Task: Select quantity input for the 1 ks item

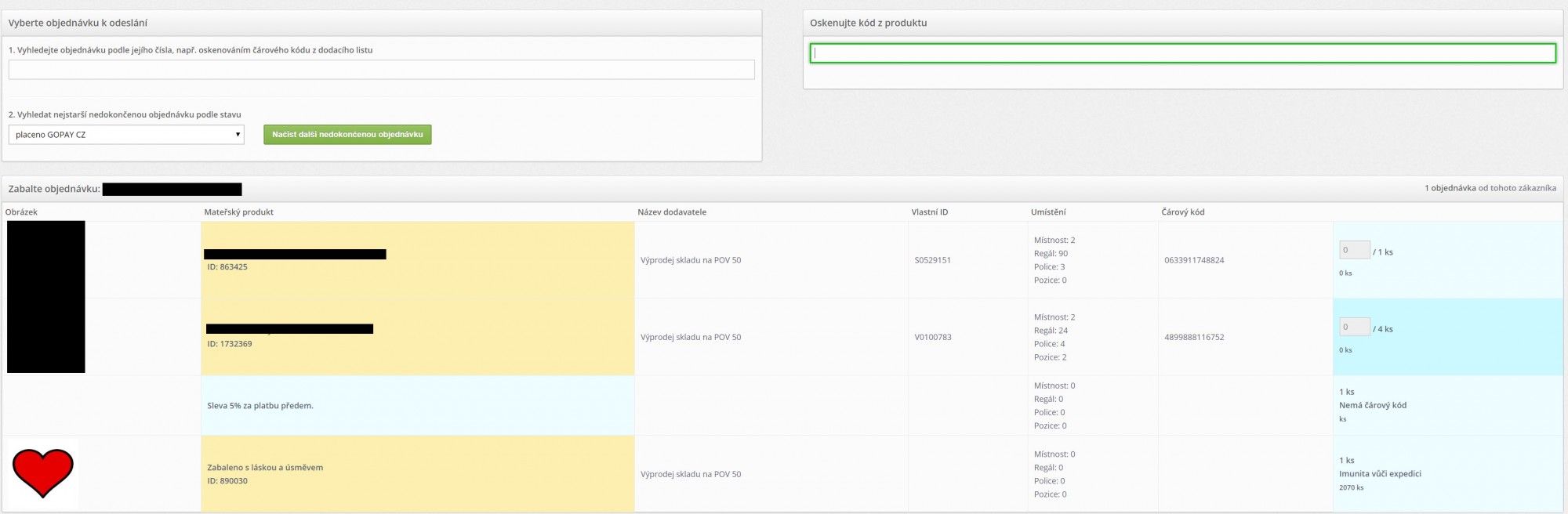Action: tap(1354, 251)
